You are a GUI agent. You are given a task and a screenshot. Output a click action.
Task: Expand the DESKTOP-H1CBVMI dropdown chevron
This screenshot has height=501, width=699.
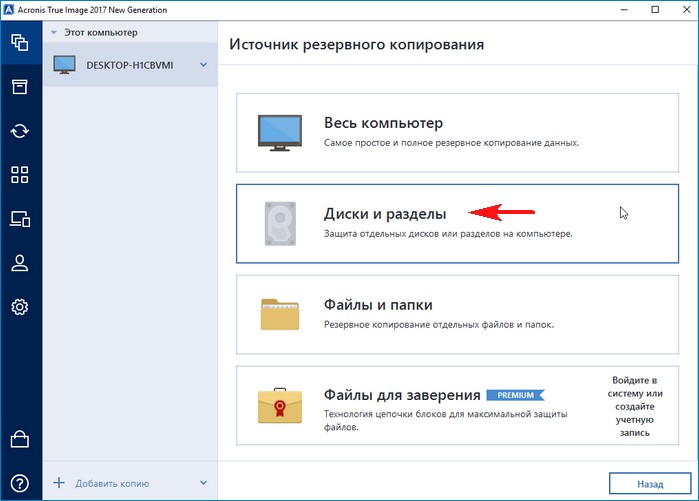pyautogui.click(x=203, y=65)
